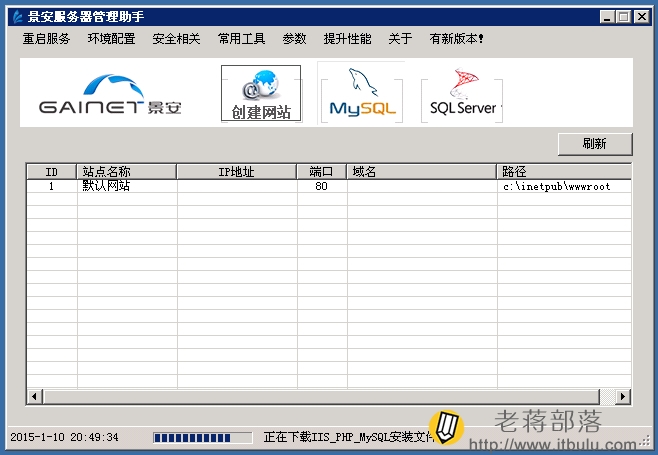Open the 常用工具 menu
The width and height of the screenshot is (658, 455).
241,39
